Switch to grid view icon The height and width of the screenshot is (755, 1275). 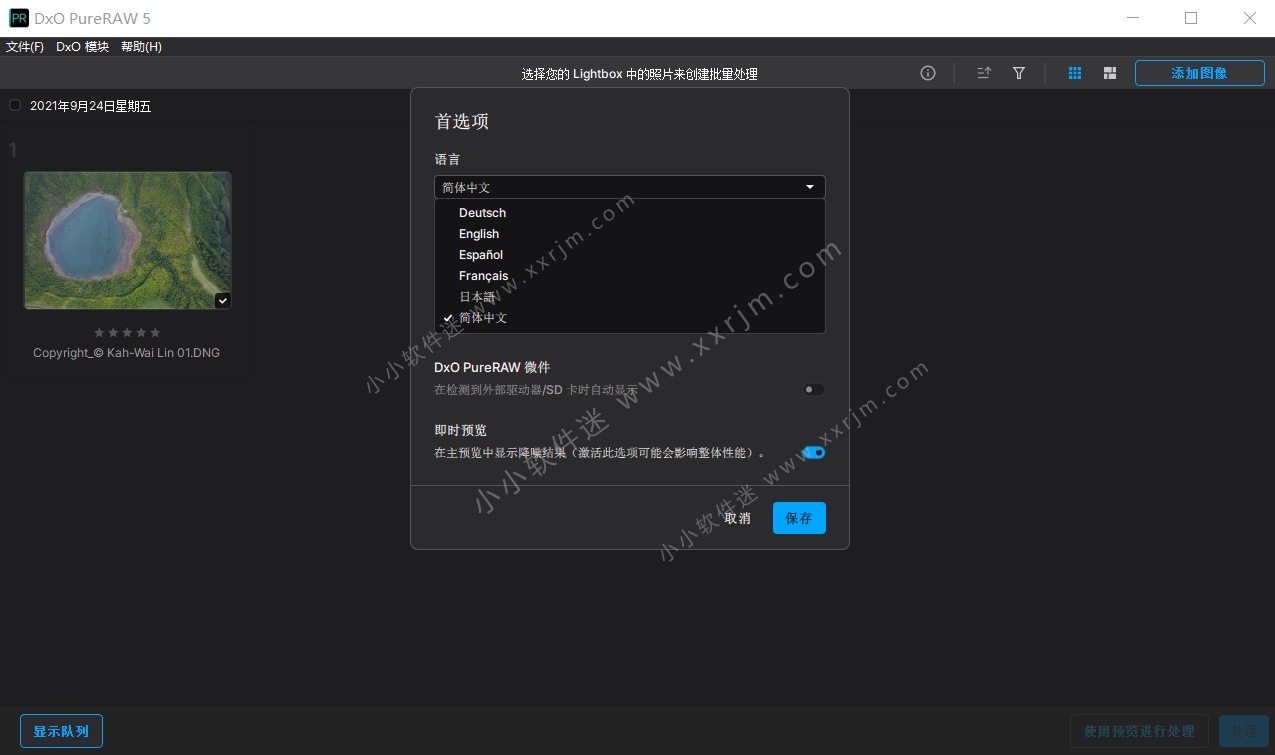click(1074, 72)
